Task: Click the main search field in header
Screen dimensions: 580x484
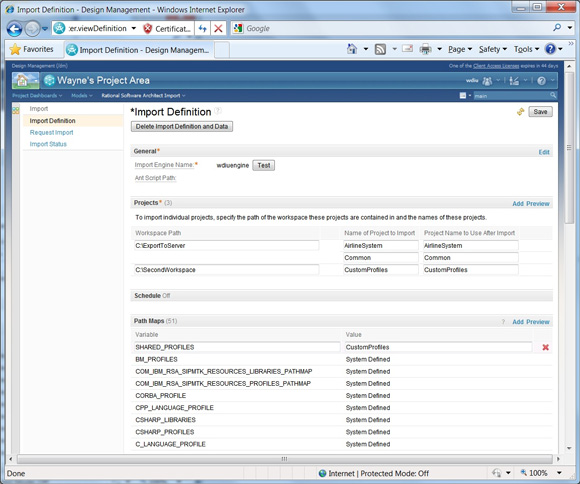Action: 511,96
